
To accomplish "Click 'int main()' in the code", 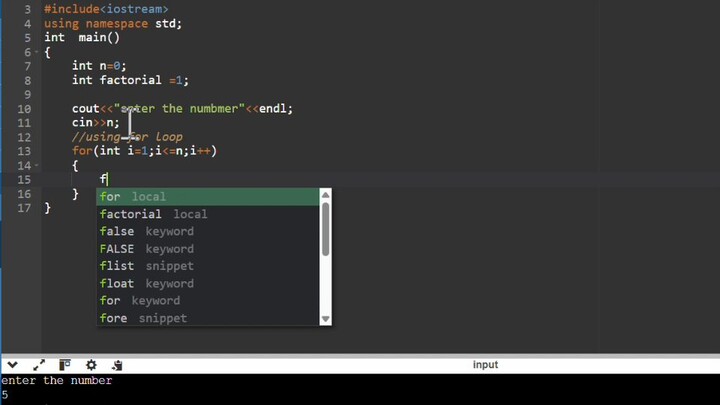I will click(x=82, y=38).
